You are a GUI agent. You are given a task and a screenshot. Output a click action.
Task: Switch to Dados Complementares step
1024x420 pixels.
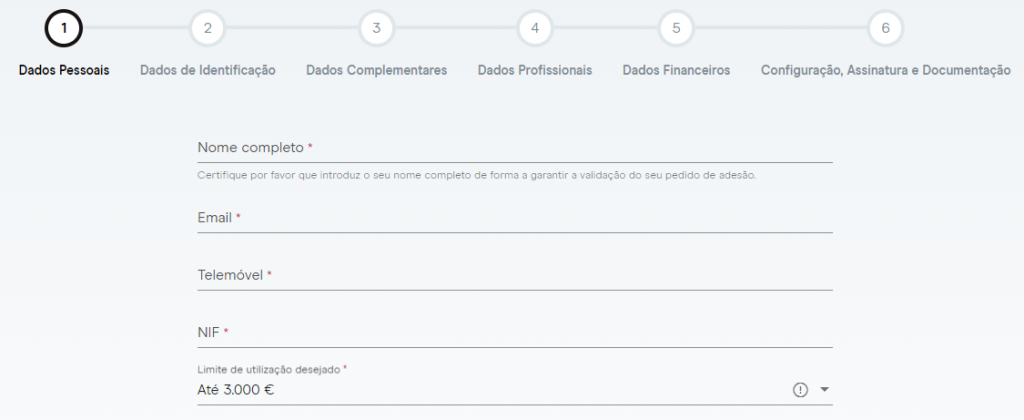[376, 70]
